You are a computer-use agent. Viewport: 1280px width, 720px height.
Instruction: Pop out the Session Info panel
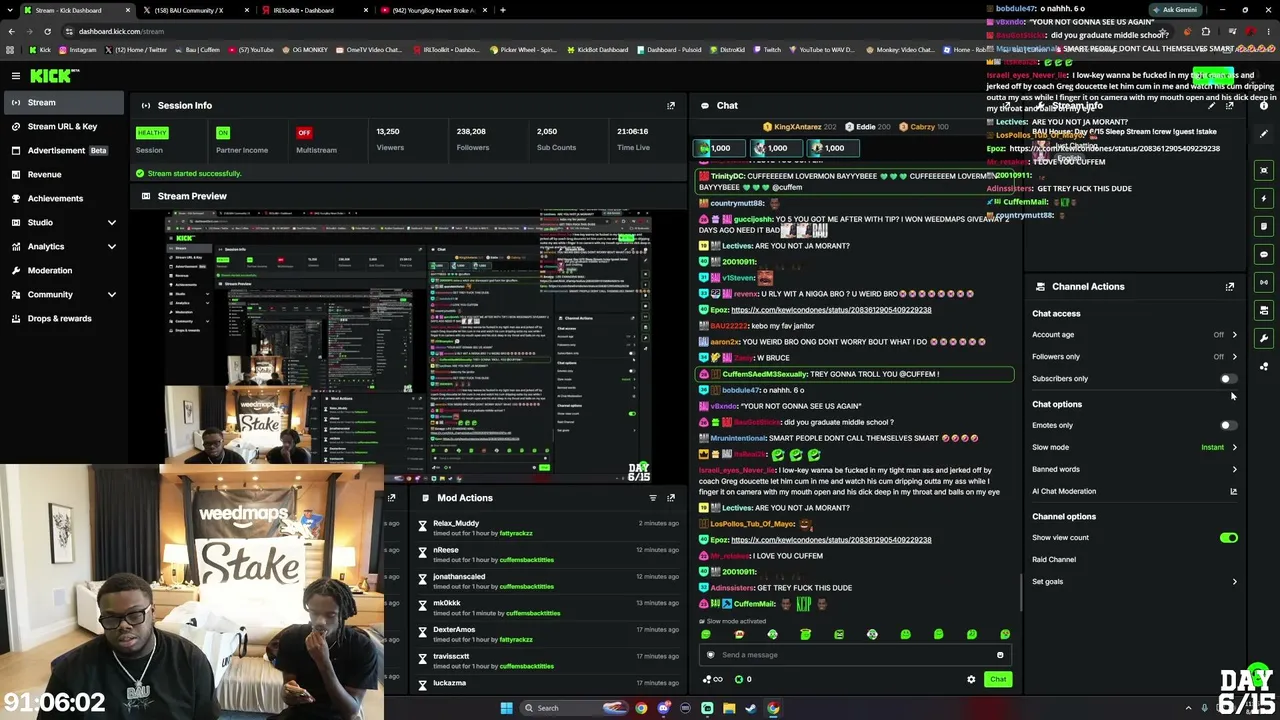[671, 105]
